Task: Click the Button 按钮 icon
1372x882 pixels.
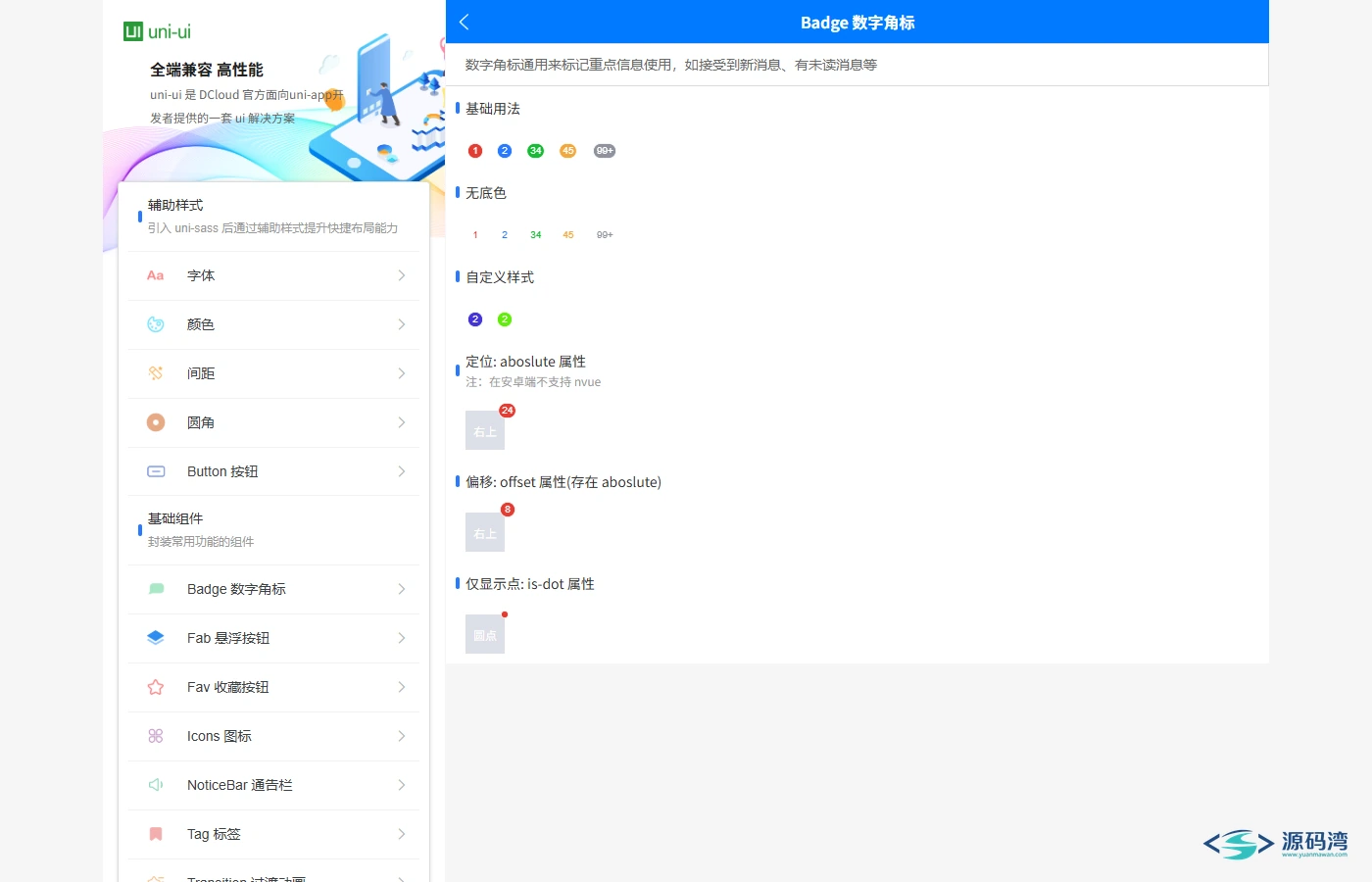Action: click(156, 471)
